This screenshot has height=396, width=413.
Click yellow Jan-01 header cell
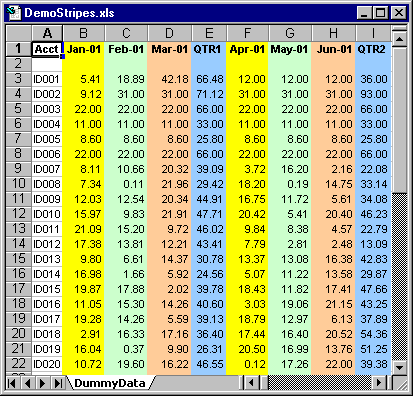83,49
